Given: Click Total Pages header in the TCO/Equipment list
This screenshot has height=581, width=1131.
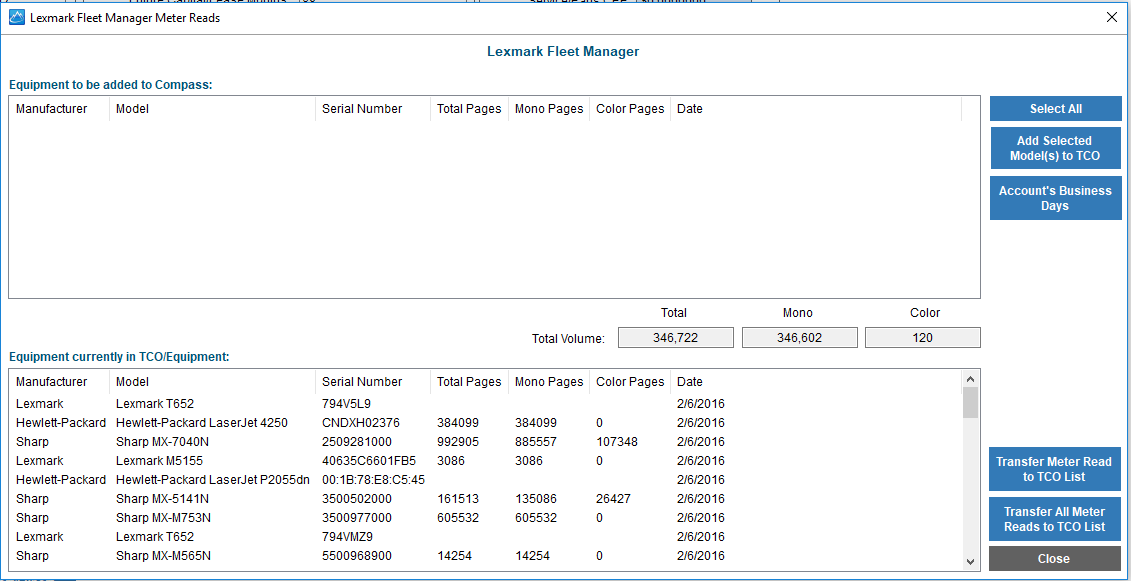Looking at the screenshot, I should 470,382.
